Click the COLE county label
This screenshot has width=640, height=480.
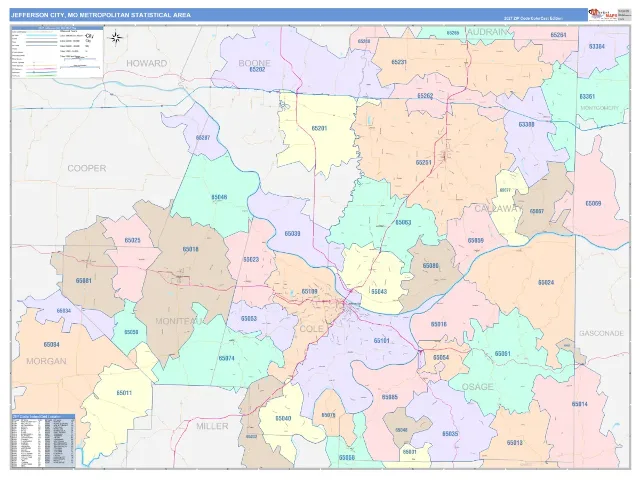tap(312, 329)
